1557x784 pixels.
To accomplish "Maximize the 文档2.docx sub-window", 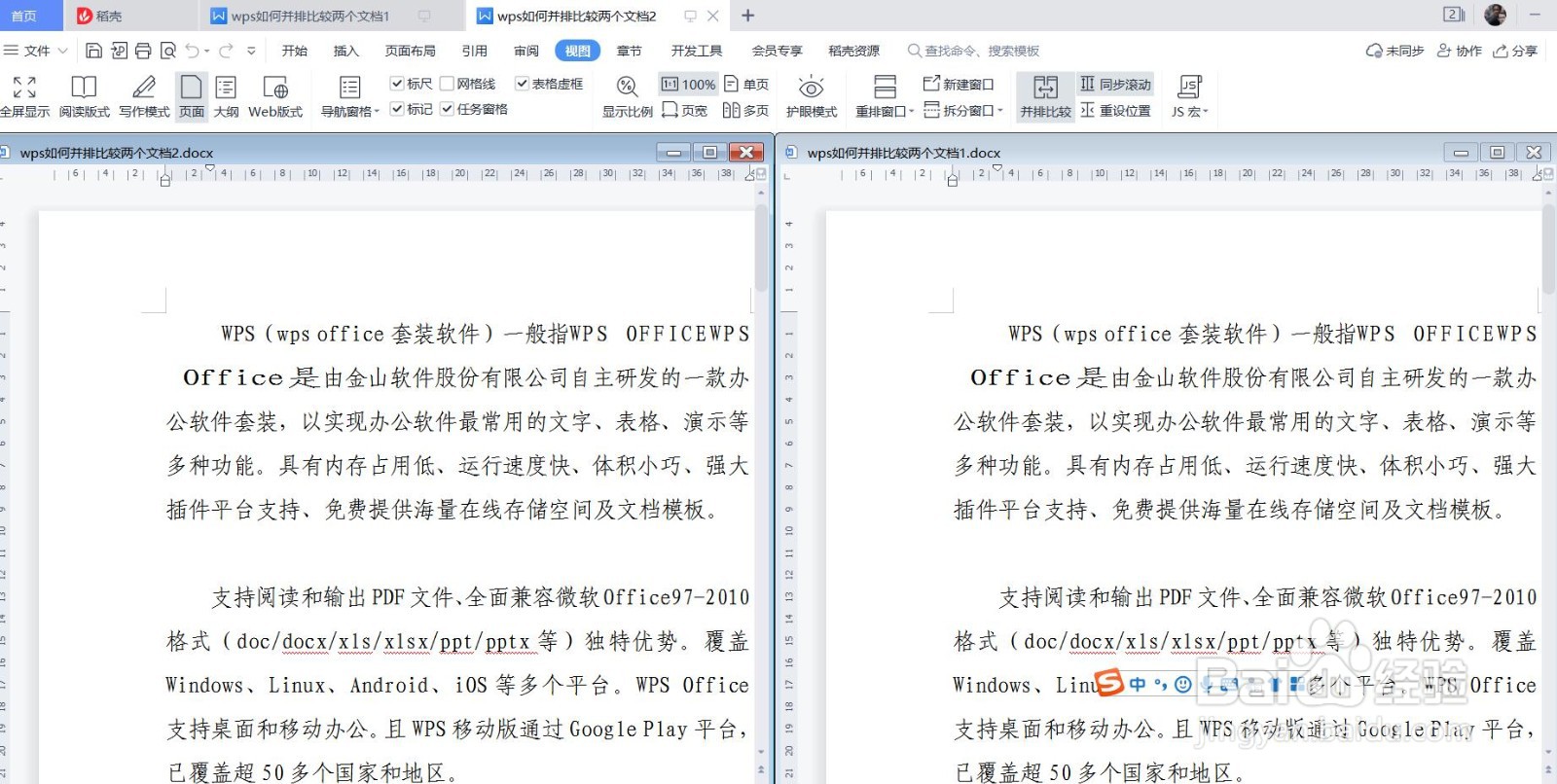I will (709, 152).
